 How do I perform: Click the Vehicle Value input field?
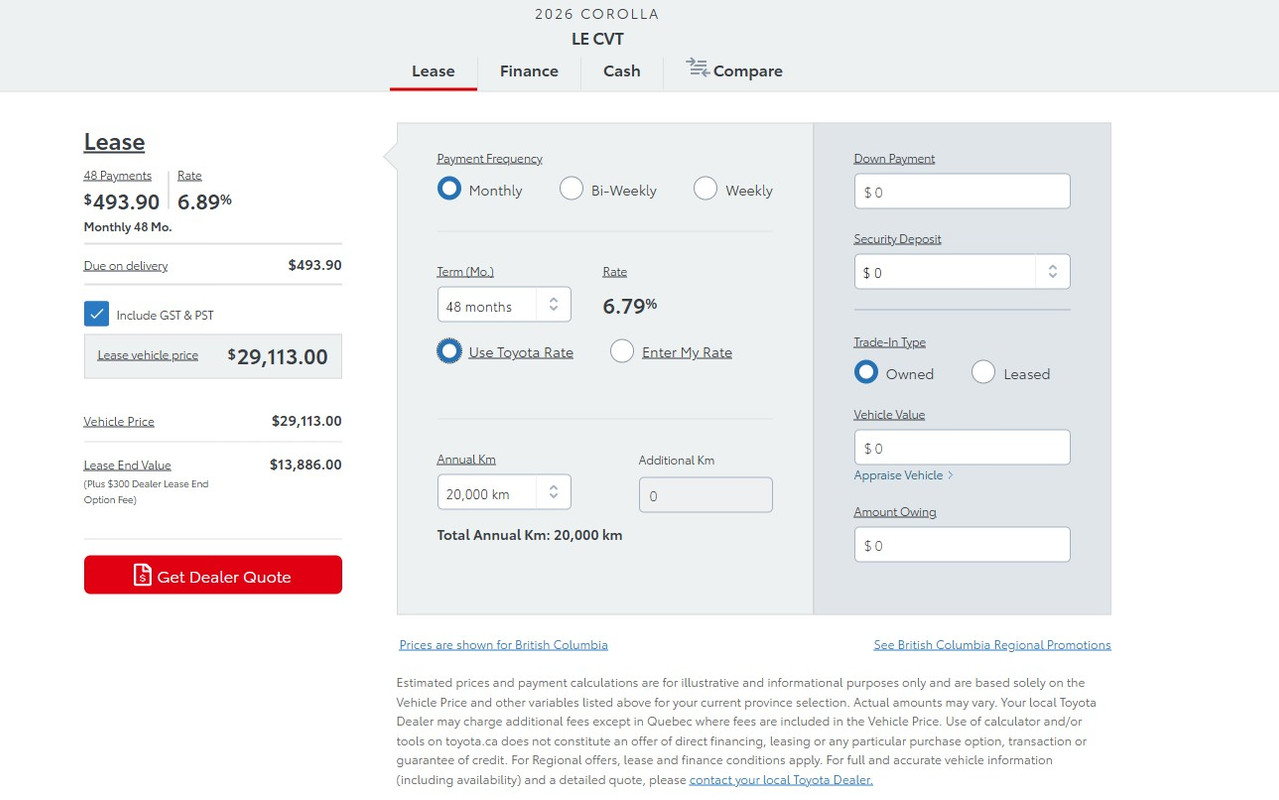click(x=962, y=447)
